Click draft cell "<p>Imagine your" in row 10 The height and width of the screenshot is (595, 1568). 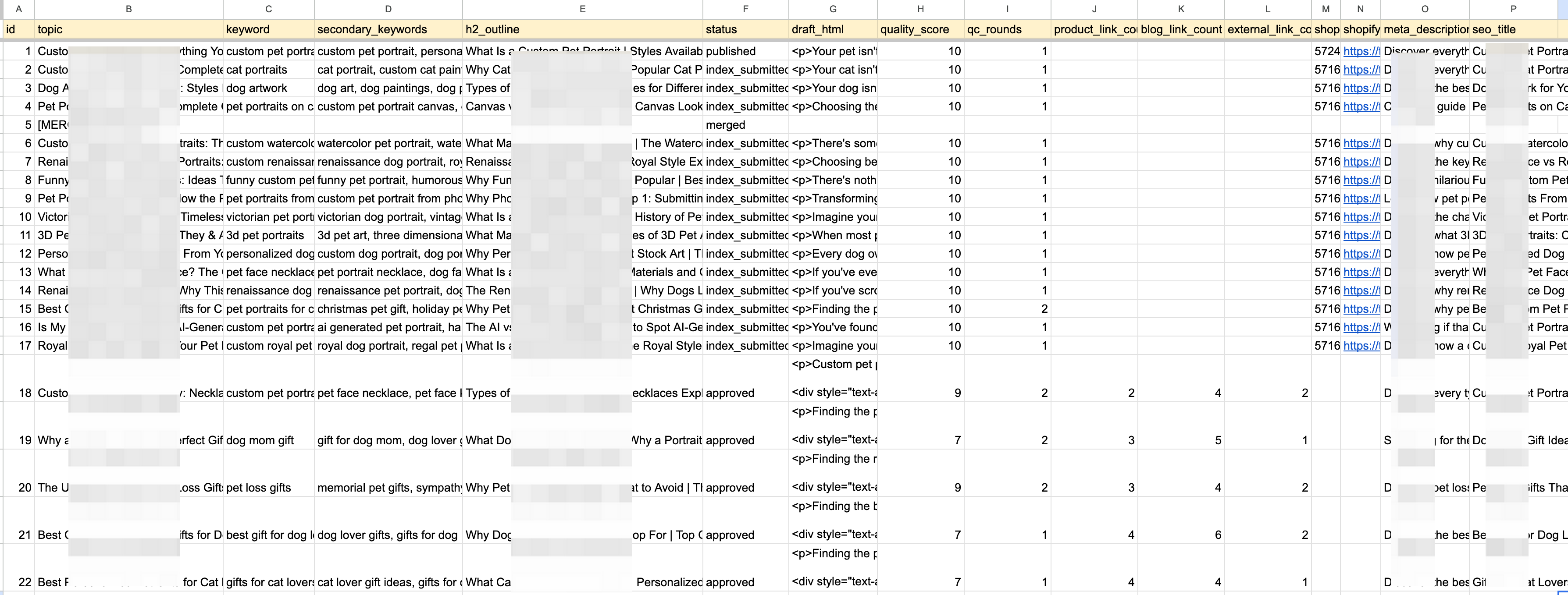833,217
